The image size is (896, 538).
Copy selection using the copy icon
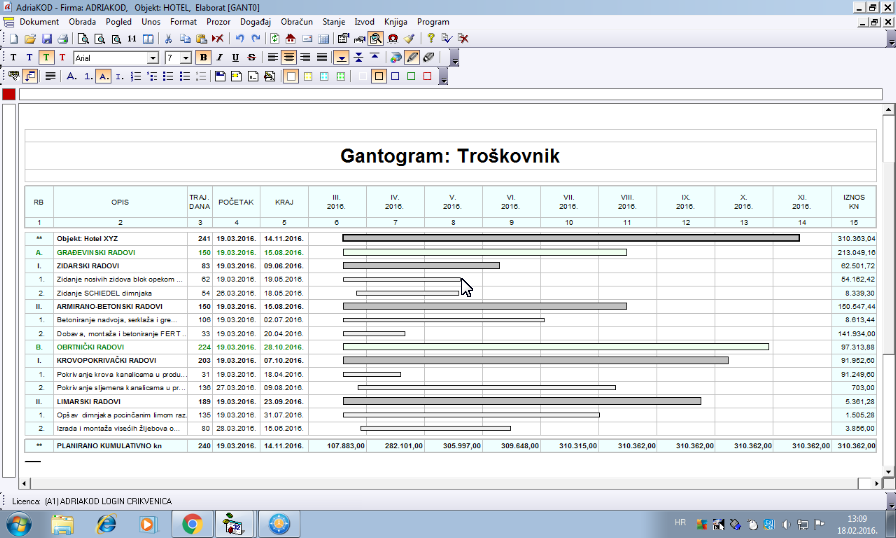click(x=185, y=39)
